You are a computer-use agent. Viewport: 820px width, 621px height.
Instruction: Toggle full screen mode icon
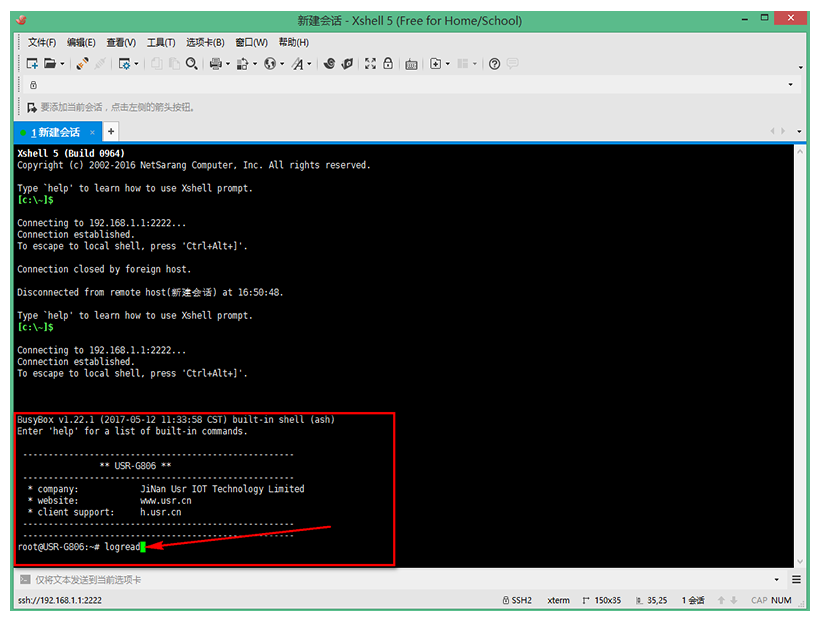(370, 64)
